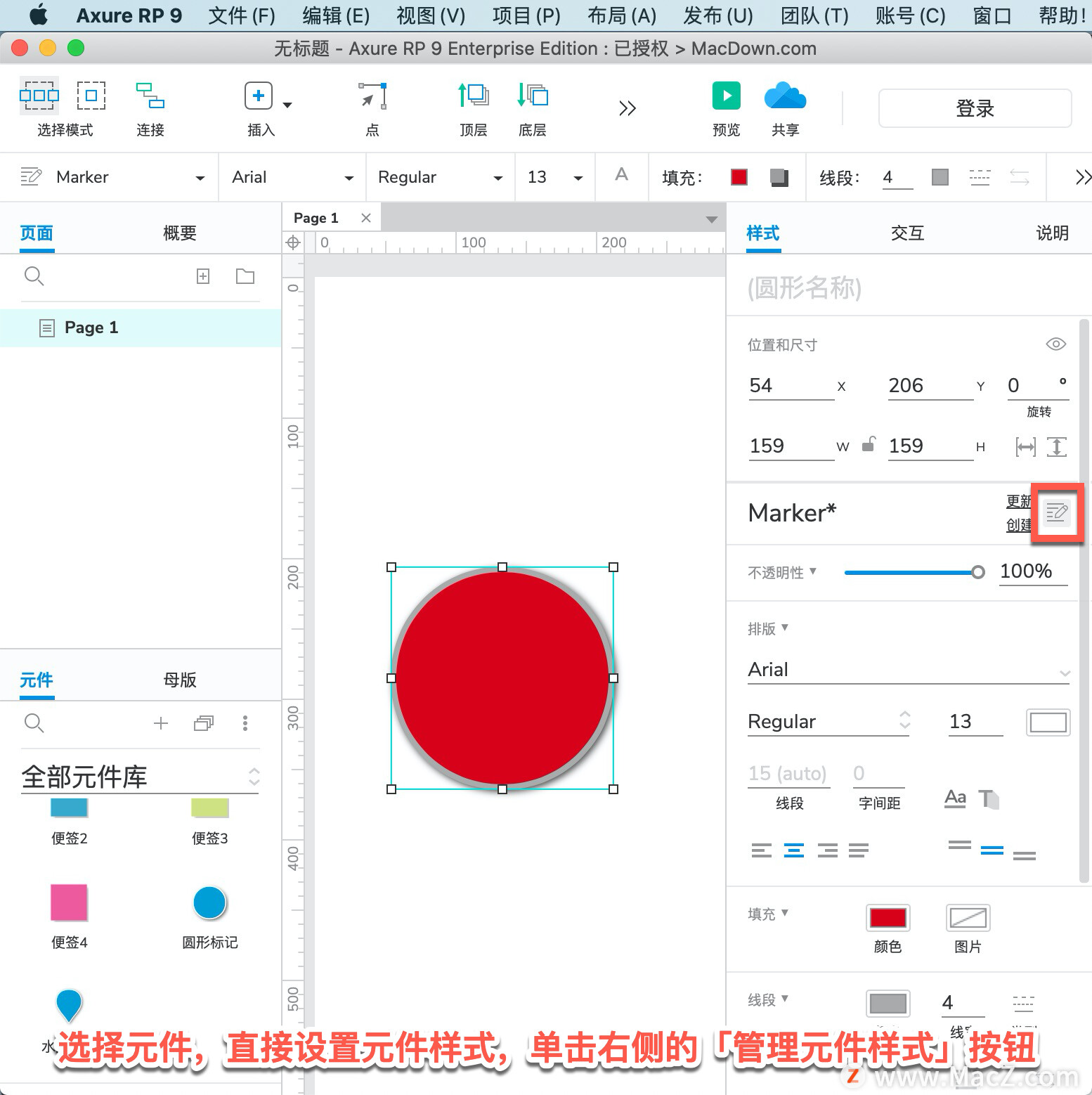The width and height of the screenshot is (1092, 1095).
Task: Click the Add Folder icon
Action: [x=245, y=276]
